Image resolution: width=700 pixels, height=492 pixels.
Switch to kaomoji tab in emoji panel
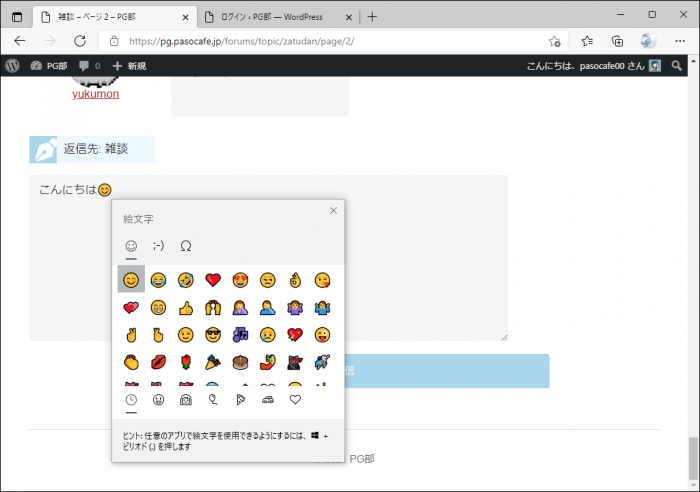(158, 246)
